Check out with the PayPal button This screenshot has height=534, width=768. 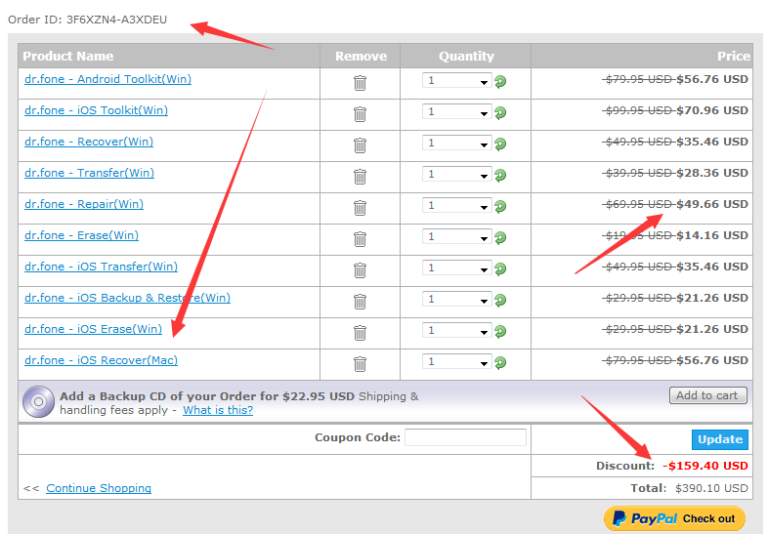(x=674, y=518)
